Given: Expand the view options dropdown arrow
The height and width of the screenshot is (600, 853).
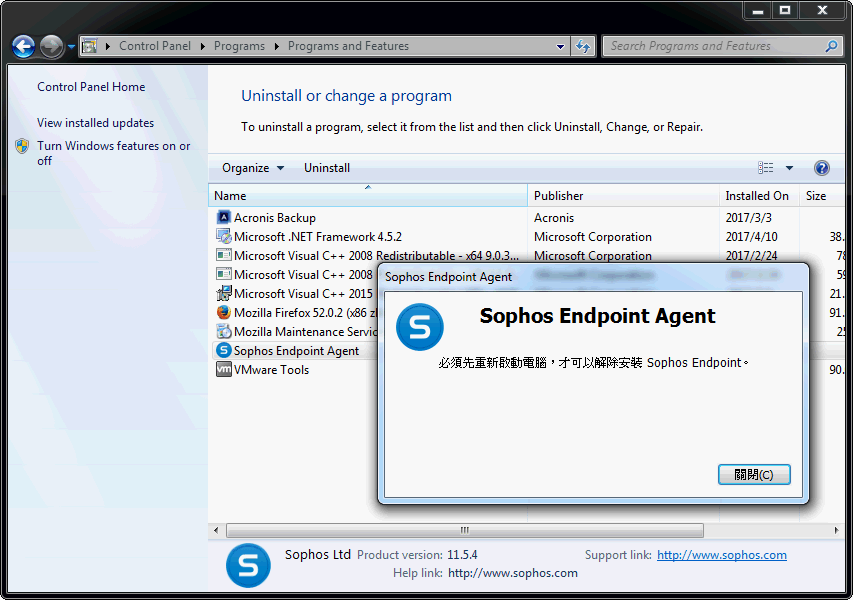Looking at the screenshot, I should click(789, 168).
